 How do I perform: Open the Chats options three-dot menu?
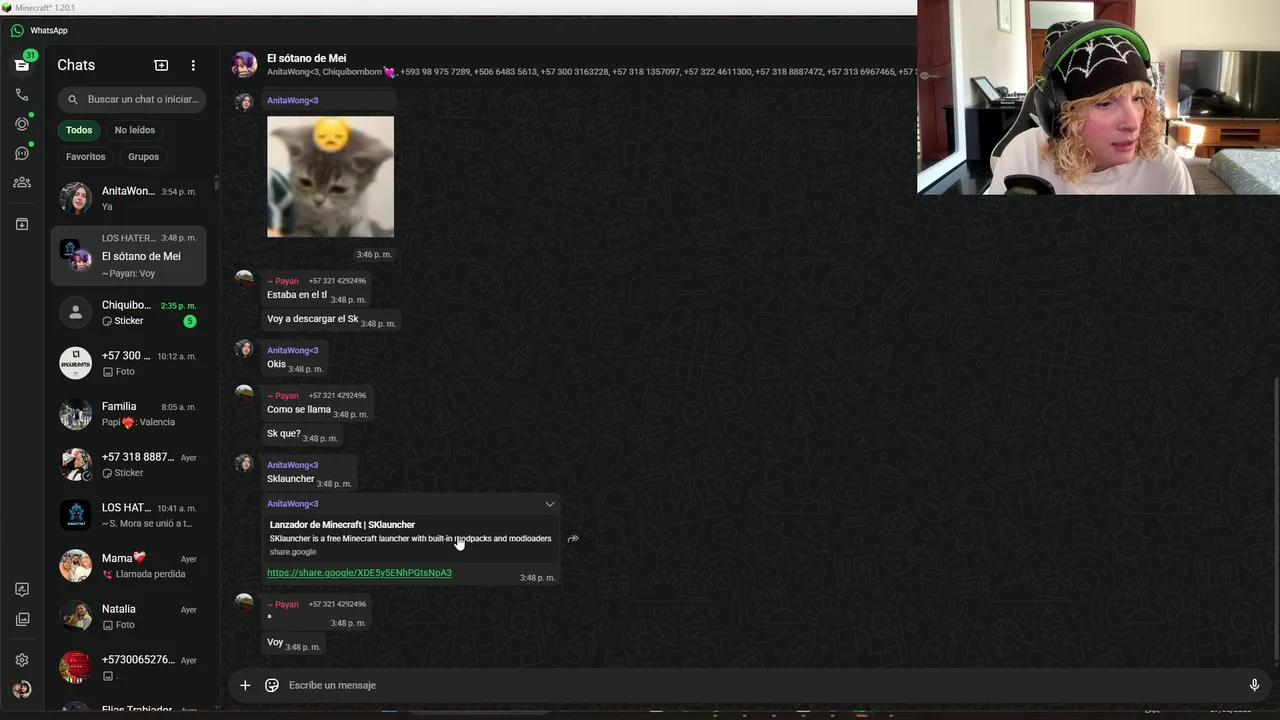pos(193,65)
